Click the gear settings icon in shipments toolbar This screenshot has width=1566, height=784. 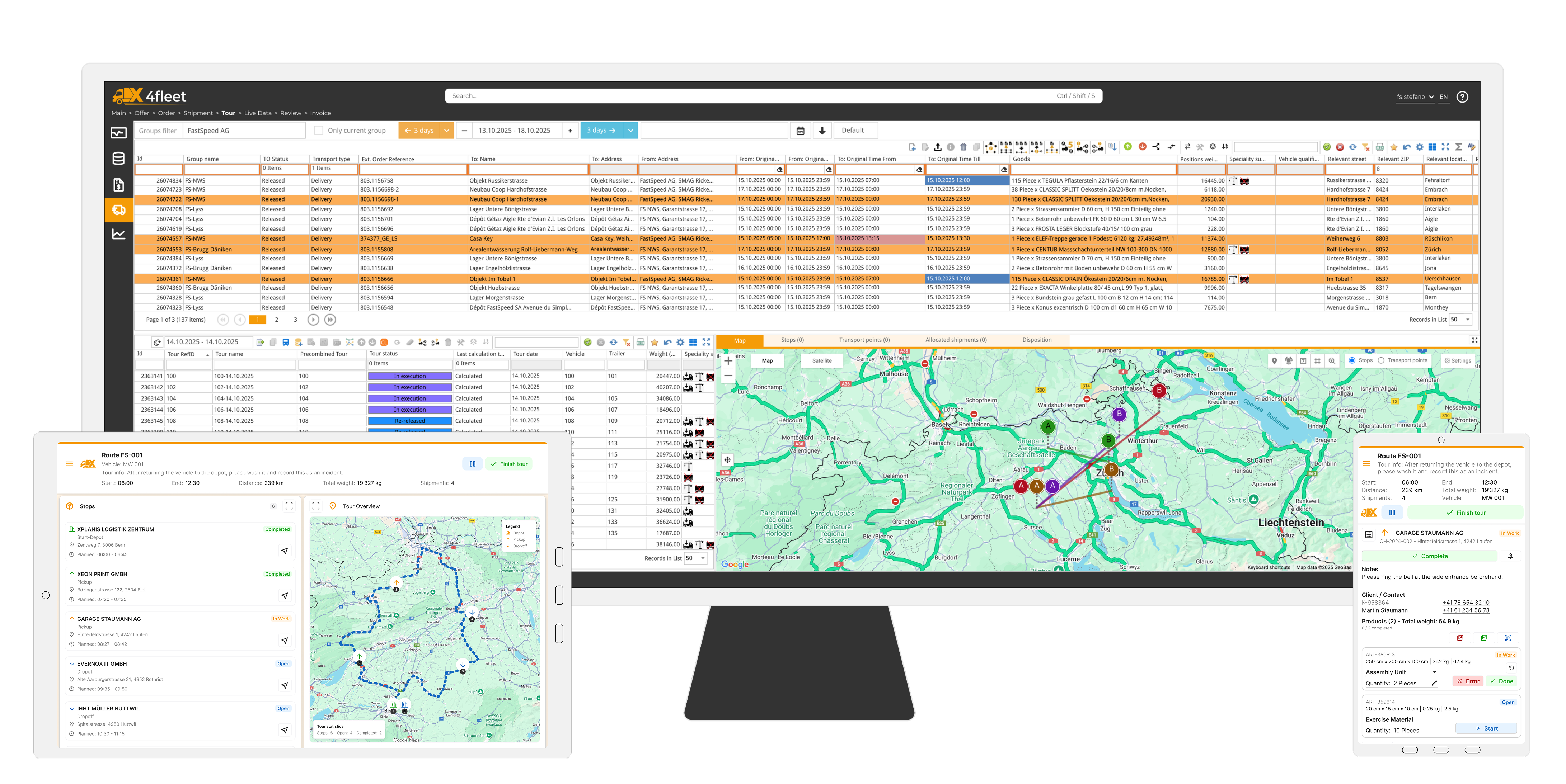(x=1420, y=147)
